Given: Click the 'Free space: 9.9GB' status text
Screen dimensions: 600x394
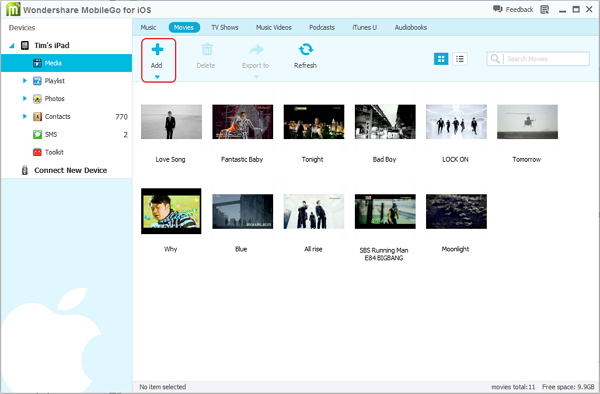Looking at the screenshot, I should pyautogui.click(x=568, y=387).
